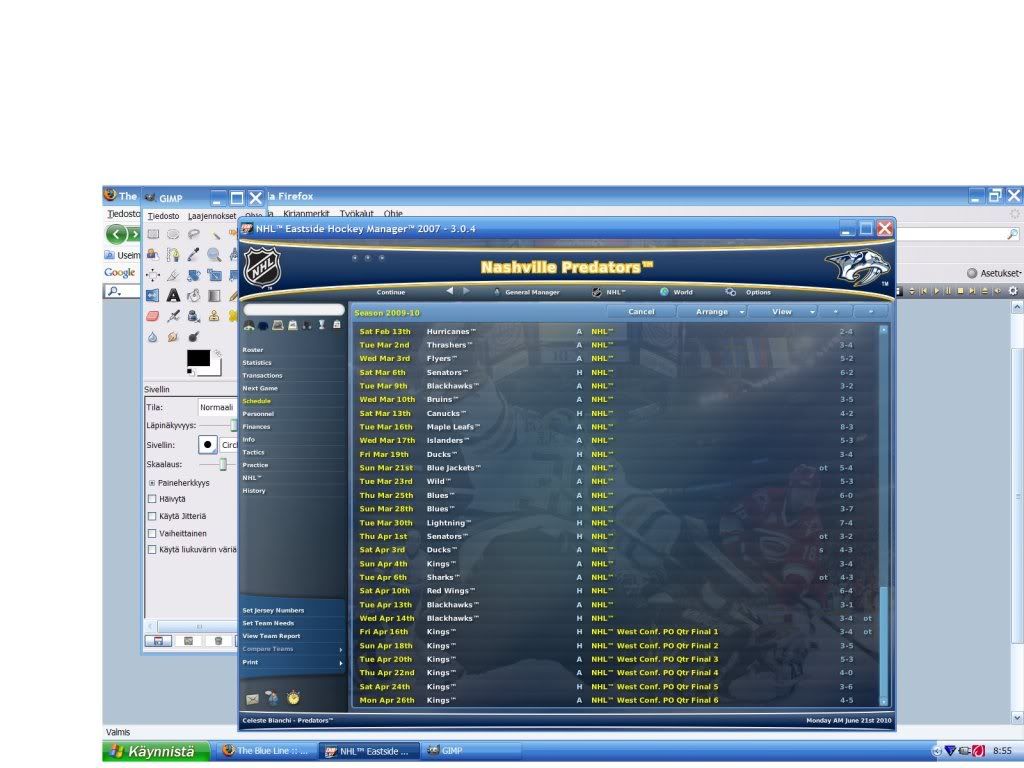Click the search field in hockey manager sidebar

294,310
